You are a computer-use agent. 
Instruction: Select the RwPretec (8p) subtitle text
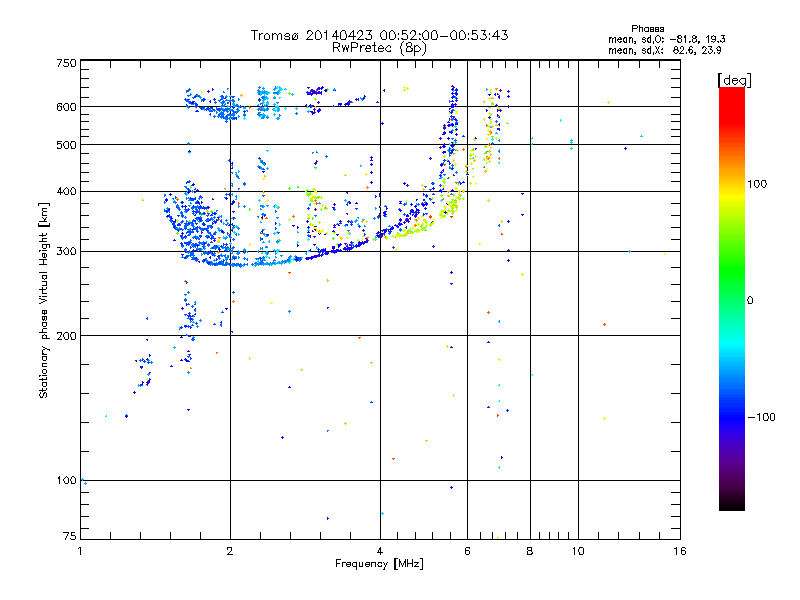[380, 47]
